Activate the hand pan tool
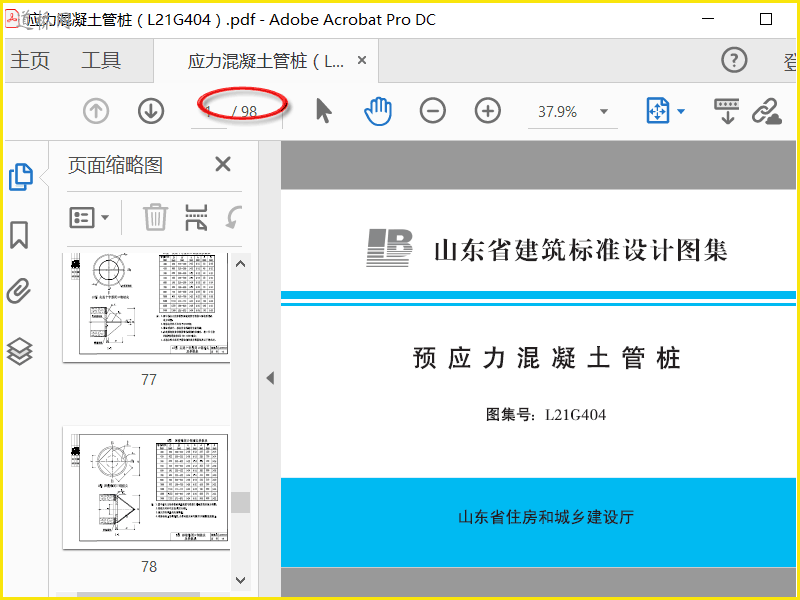The image size is (800, 600). pyautogui.click(x=378, y=111)
